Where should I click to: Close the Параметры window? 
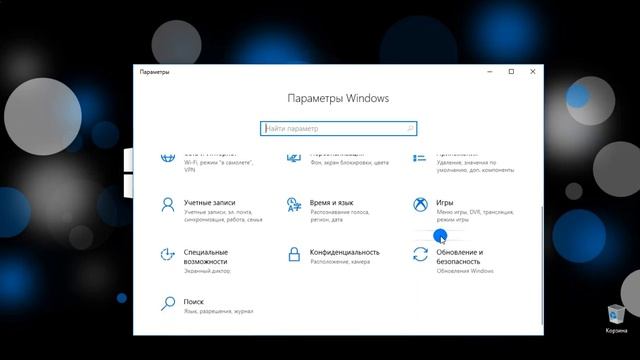[x=533, y=71]
